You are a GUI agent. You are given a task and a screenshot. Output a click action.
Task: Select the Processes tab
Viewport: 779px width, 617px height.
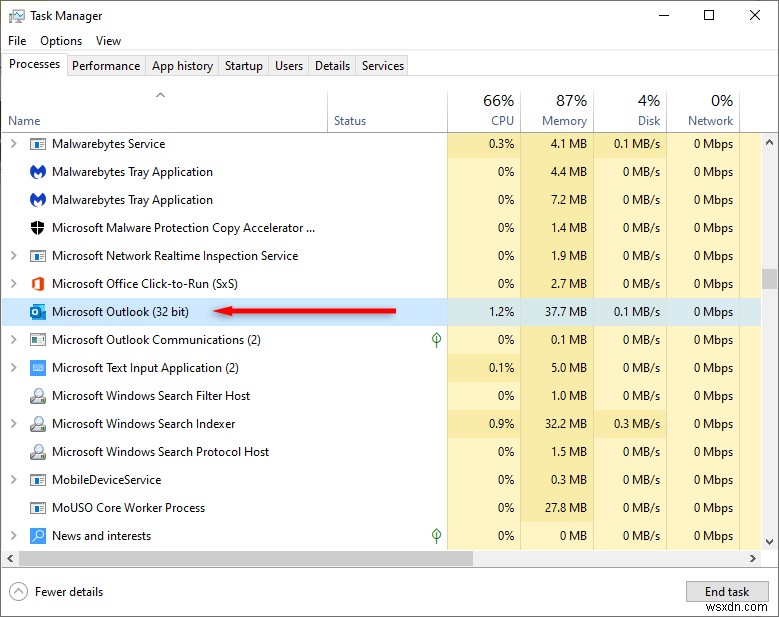pos(34,65)
